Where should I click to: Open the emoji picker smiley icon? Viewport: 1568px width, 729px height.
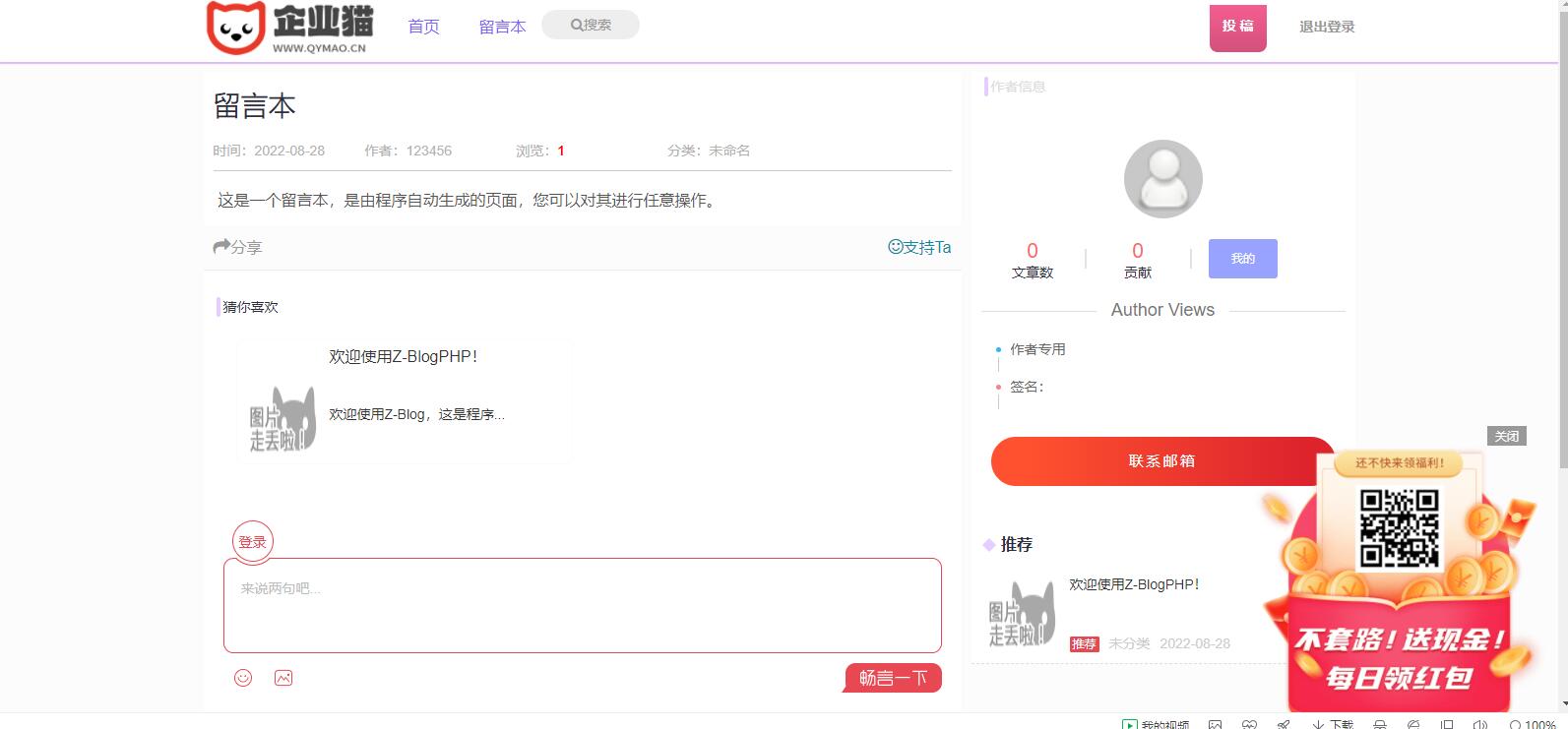[243, 678]
